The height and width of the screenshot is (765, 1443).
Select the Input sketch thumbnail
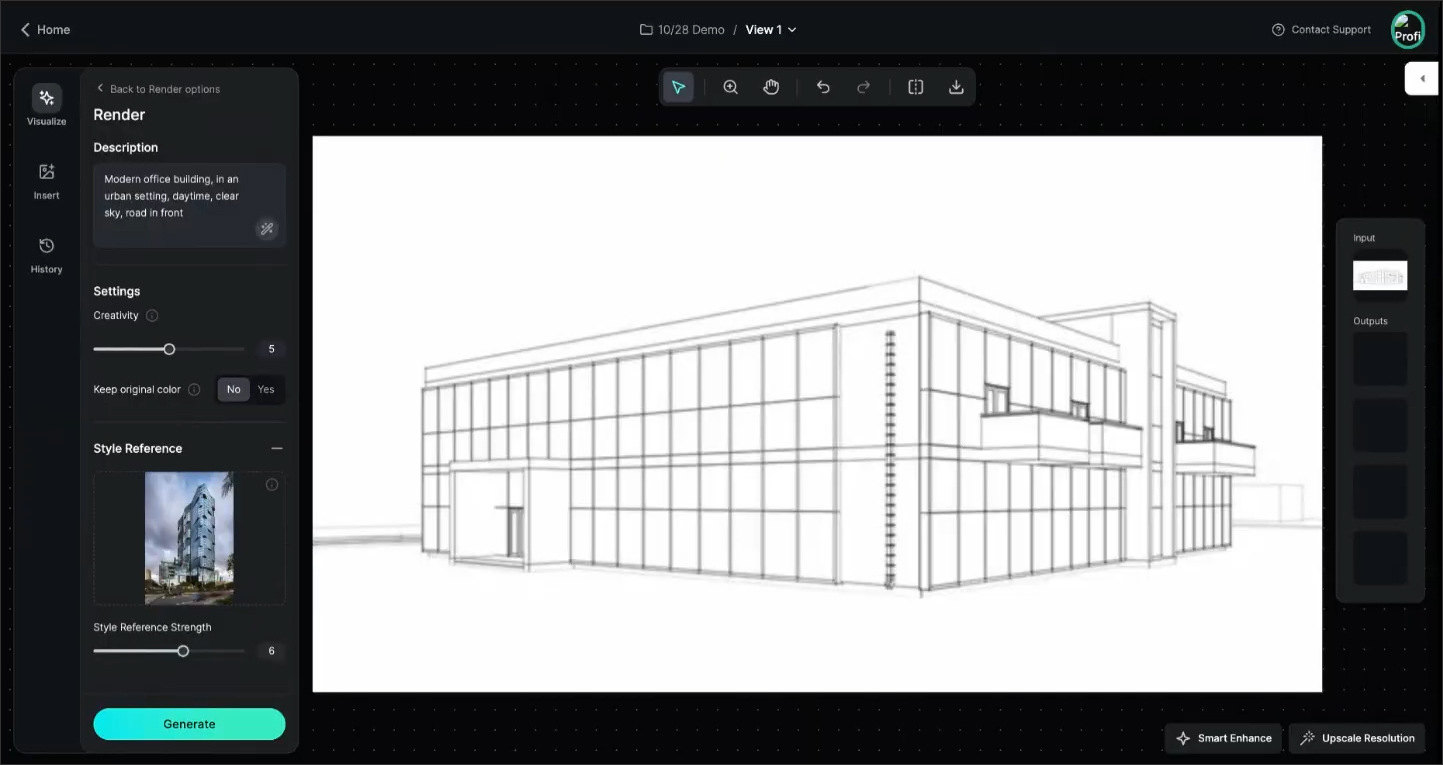point(1380,276)
